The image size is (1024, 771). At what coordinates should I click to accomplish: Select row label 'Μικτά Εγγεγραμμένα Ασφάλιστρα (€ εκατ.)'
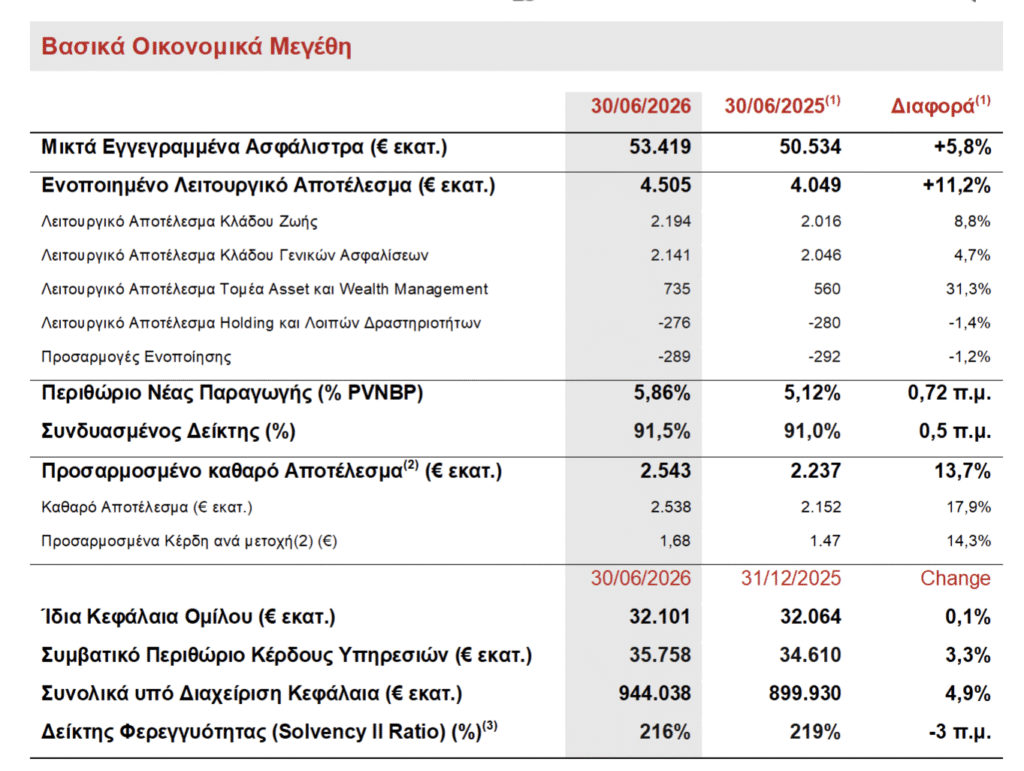click(x=244, y=147)
